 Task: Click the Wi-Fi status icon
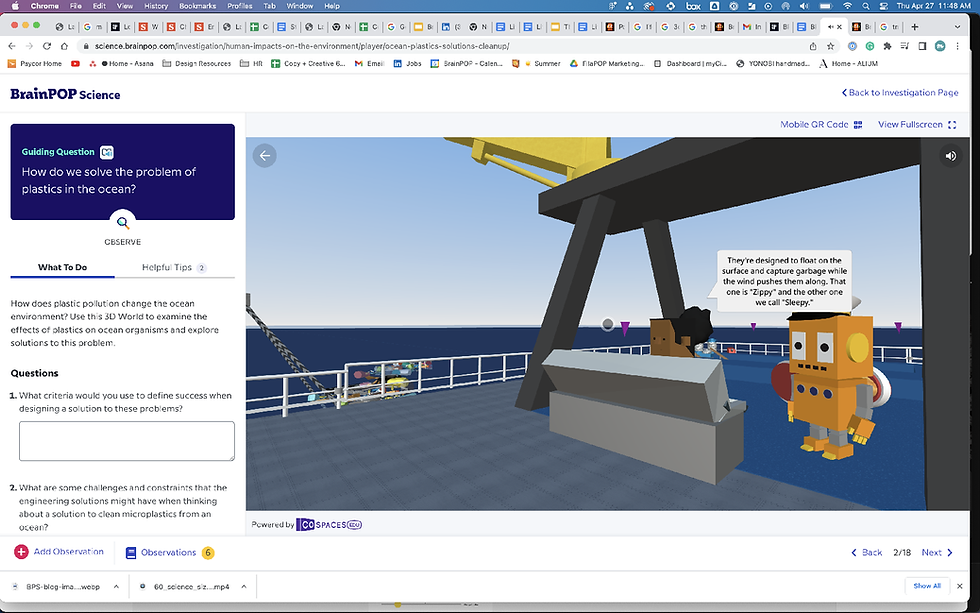click(848, 6)
